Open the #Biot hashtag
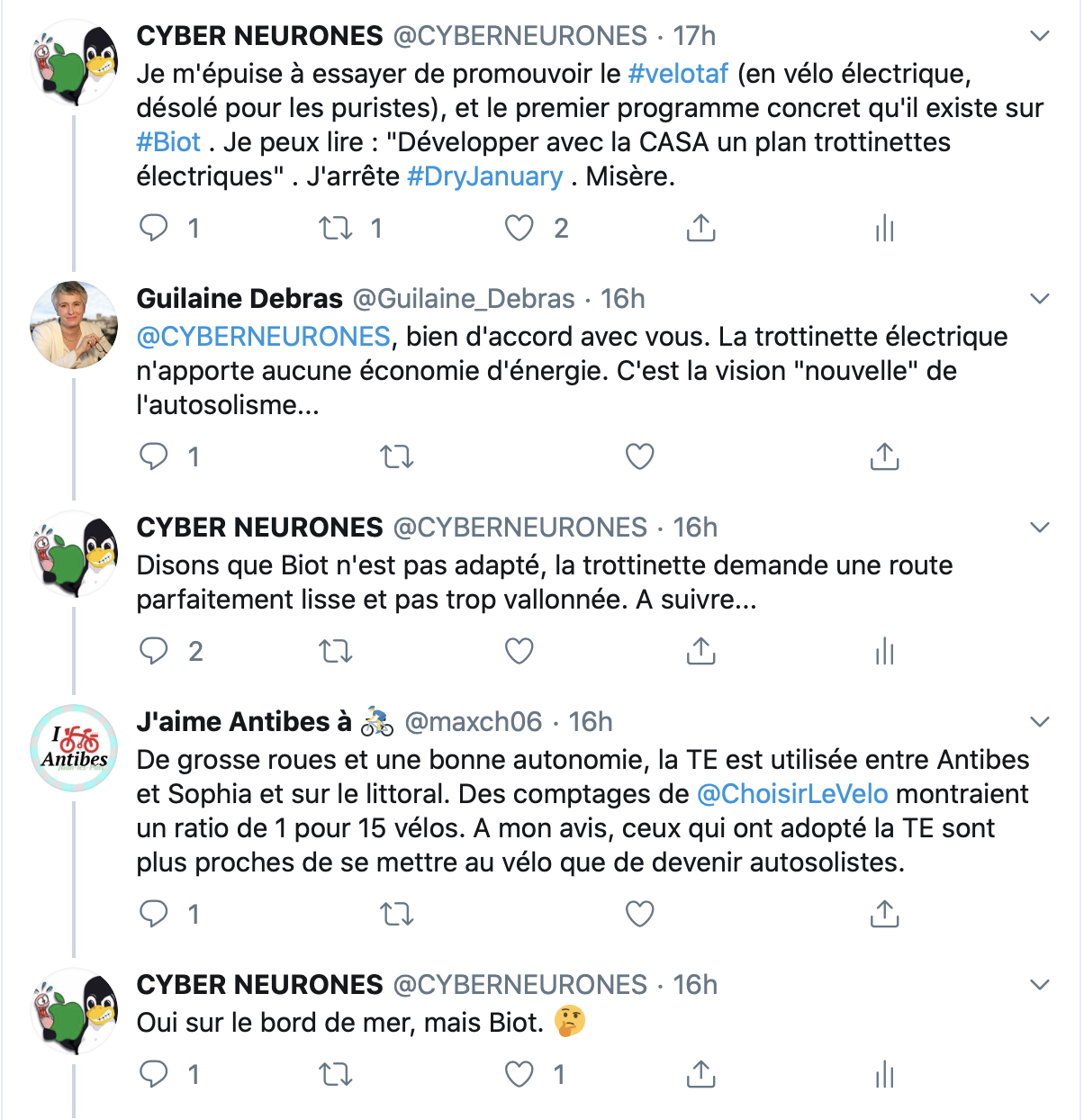This screenshot has height=1120, width=1084. pyautogui.click(x=168, y=141)
